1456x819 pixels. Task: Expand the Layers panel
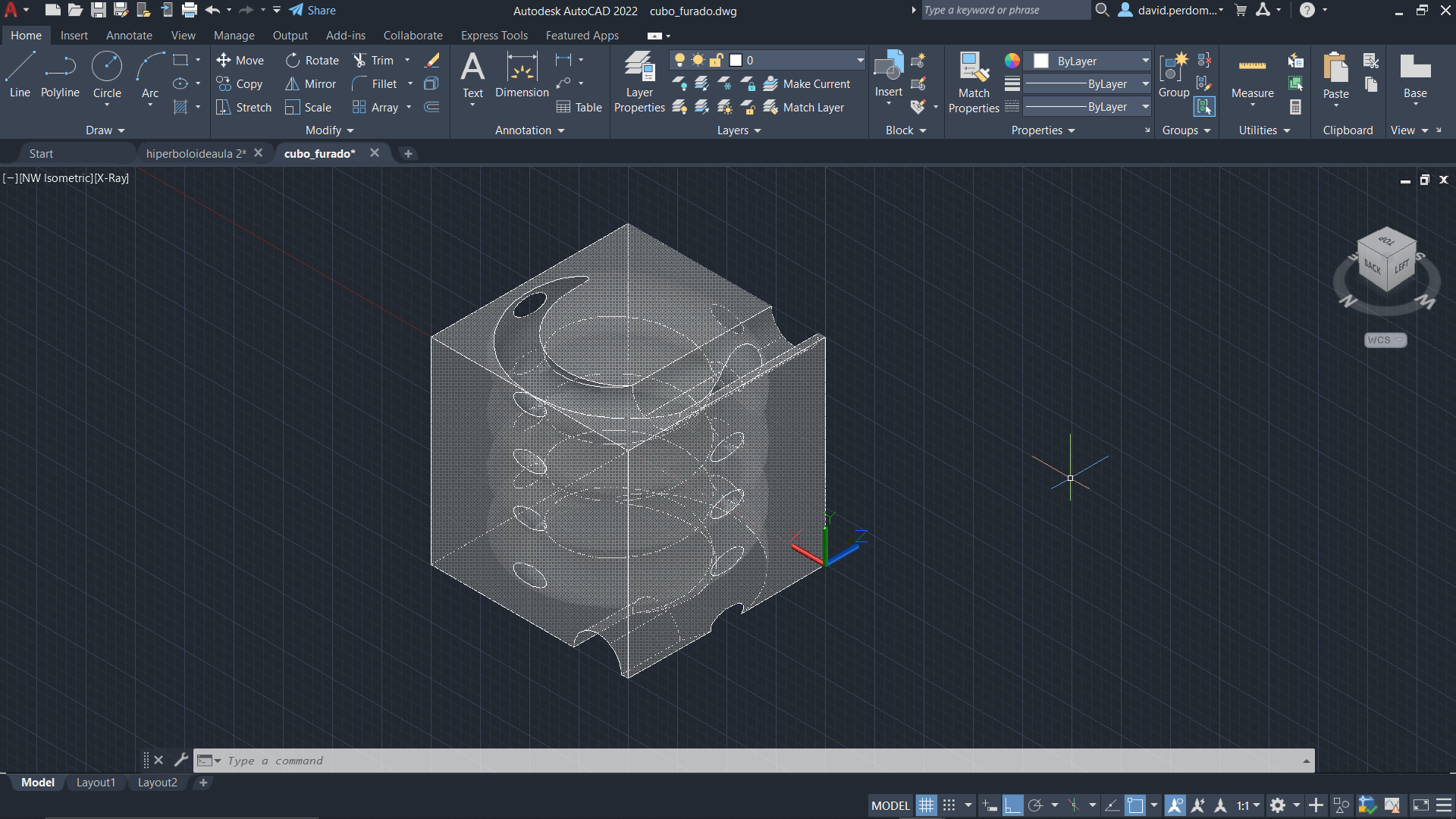(x=739, y=130)
